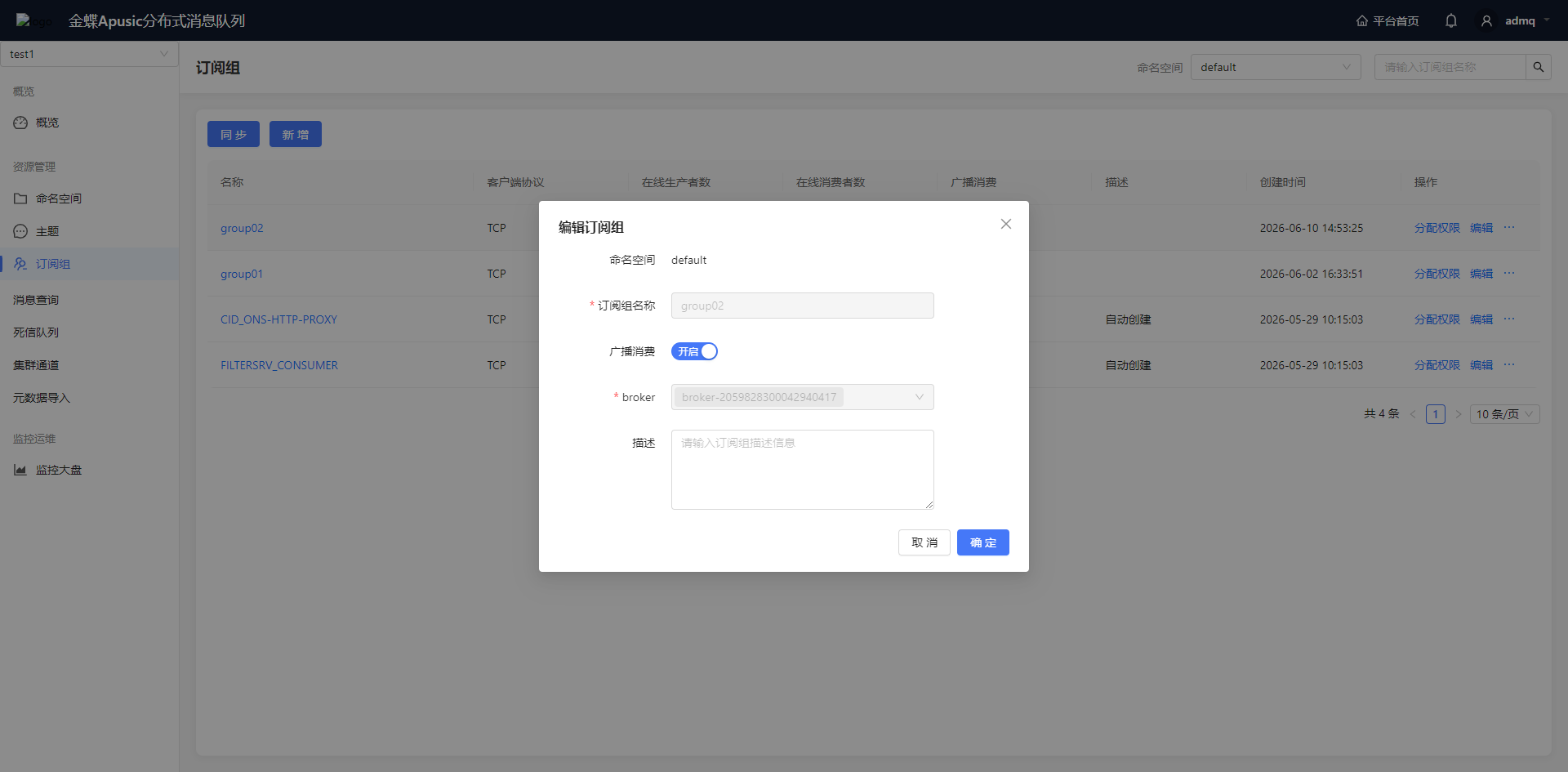Click the search magnifier icon
The image size is (1568, 772).
(x=1539, y=67)
